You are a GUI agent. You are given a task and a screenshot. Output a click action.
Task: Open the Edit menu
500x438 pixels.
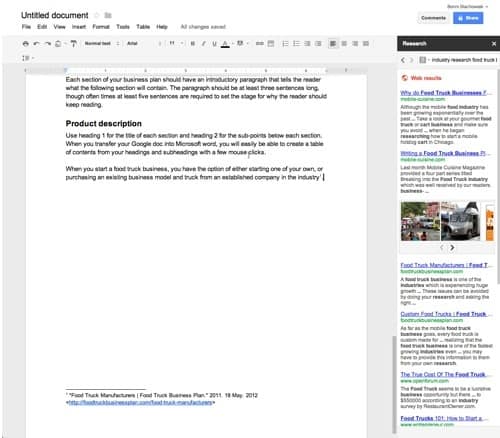pyautogui.click(x=42, y=27)
